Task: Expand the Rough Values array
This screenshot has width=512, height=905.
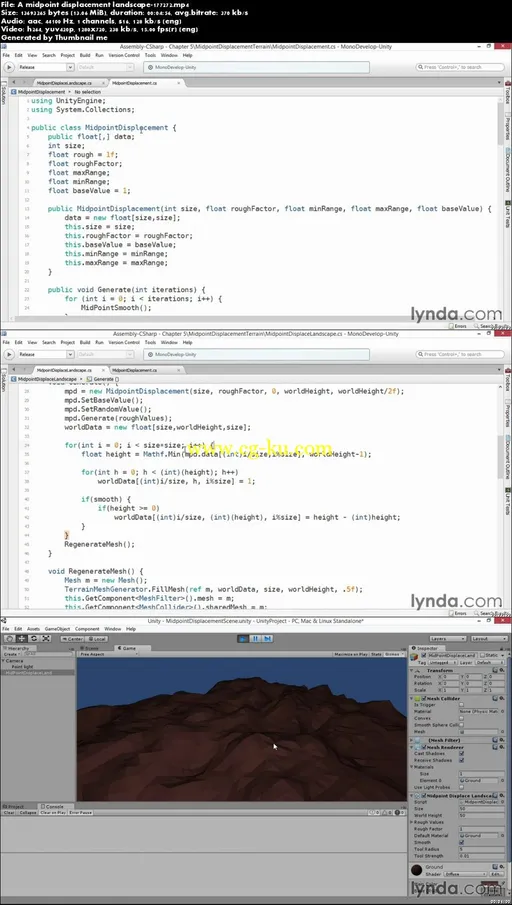Action: click(412, 822)
